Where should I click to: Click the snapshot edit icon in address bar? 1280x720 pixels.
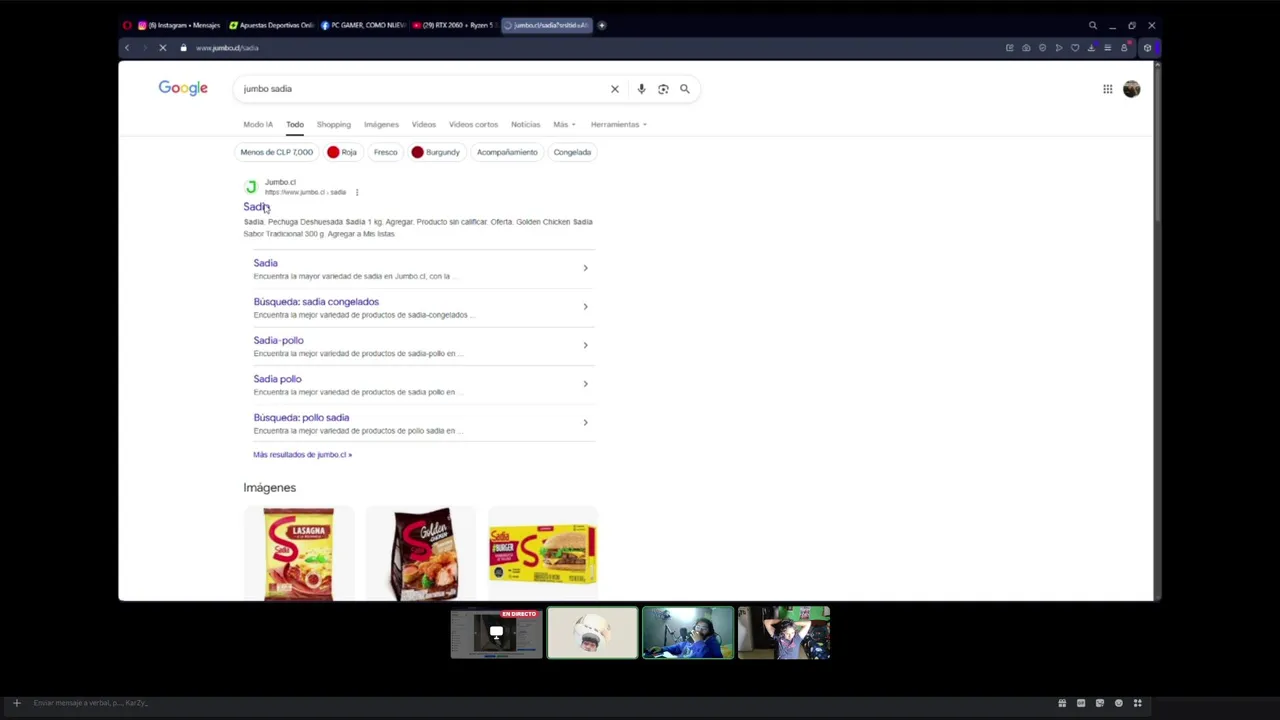coord(1010,48)
